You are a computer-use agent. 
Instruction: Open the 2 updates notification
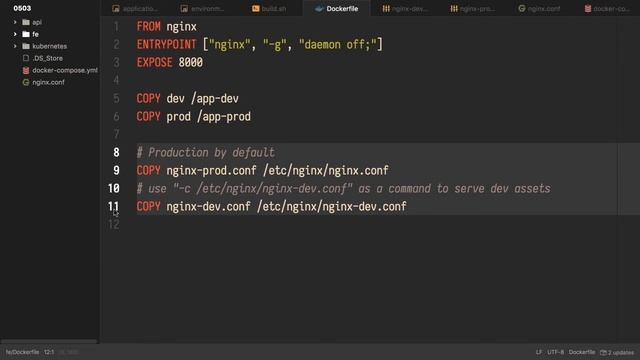pyautogui.click(x=617, y=352)
